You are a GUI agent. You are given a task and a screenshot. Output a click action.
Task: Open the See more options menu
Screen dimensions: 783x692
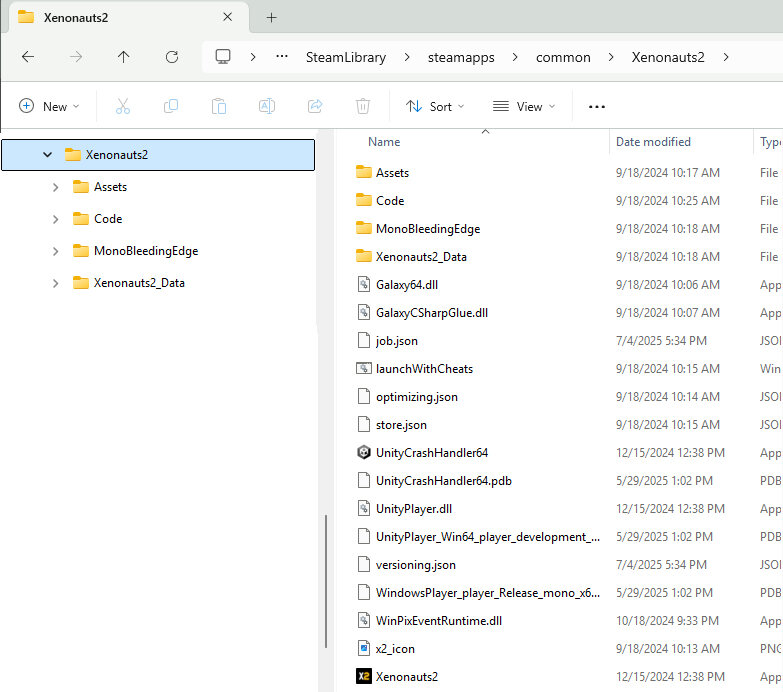[x=597, y=107]
